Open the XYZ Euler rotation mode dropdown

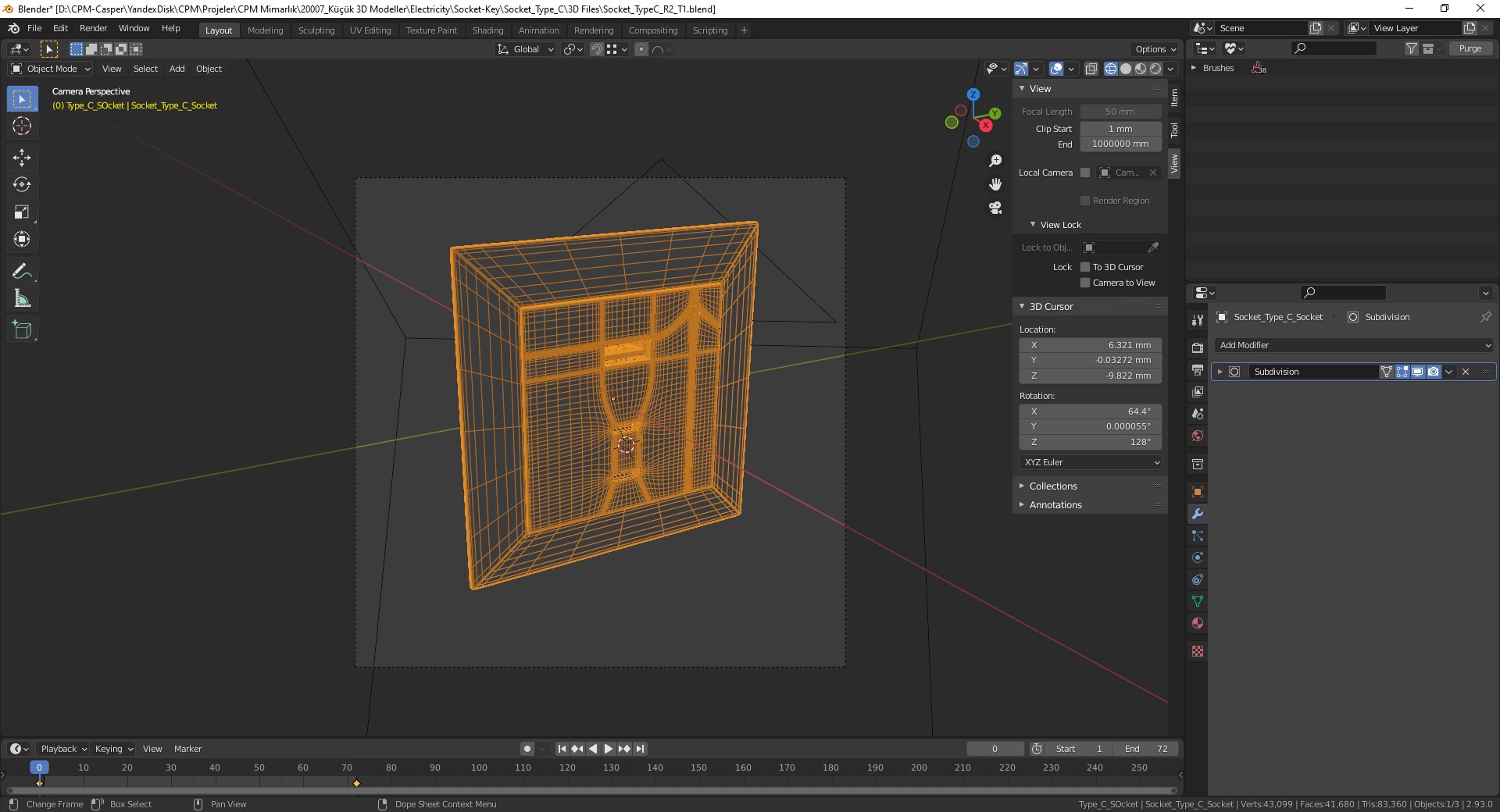pos(1091,462)
